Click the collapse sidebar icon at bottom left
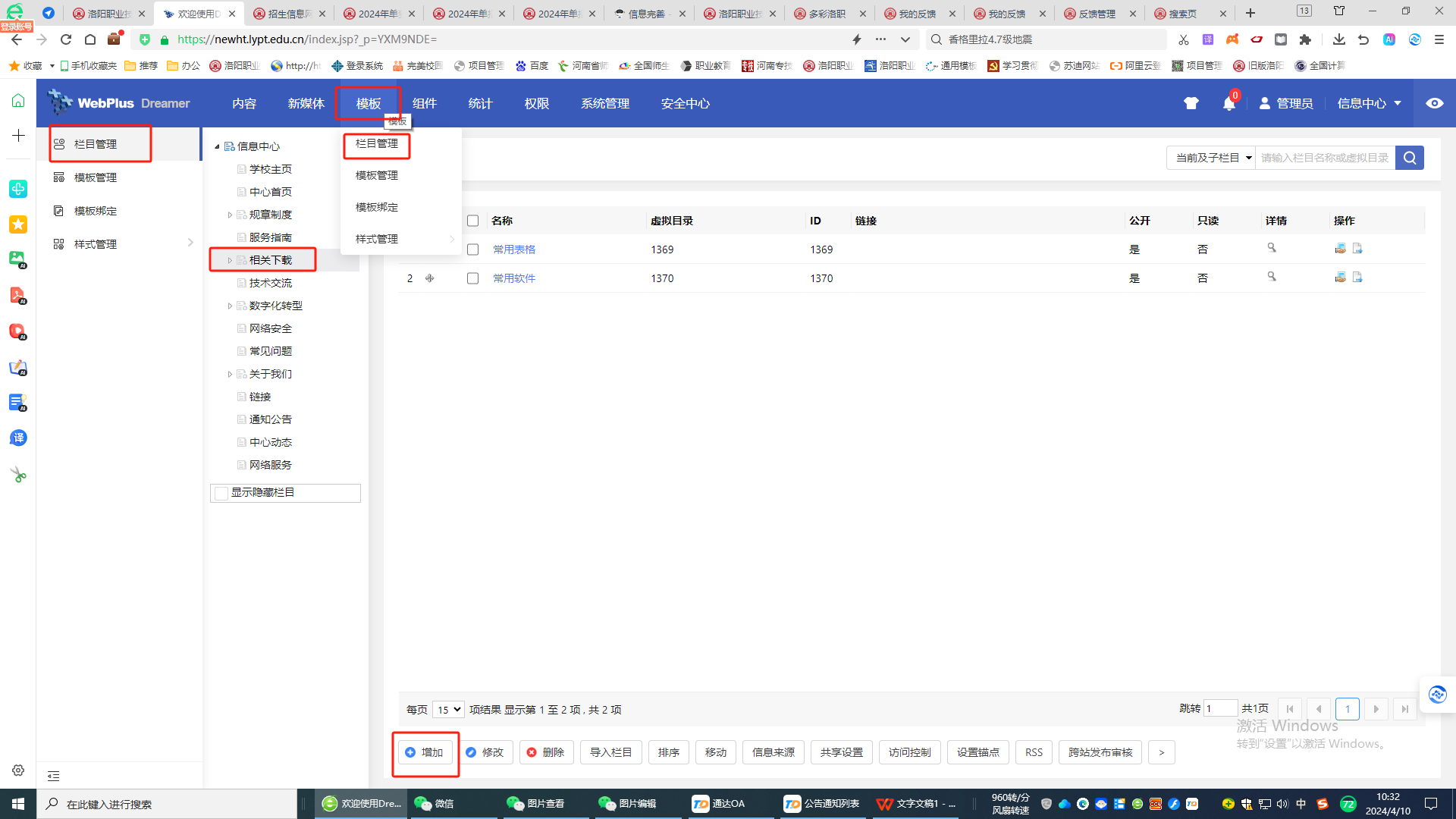The width and height of the screenshot is (1456, 819). click(53, 776)
